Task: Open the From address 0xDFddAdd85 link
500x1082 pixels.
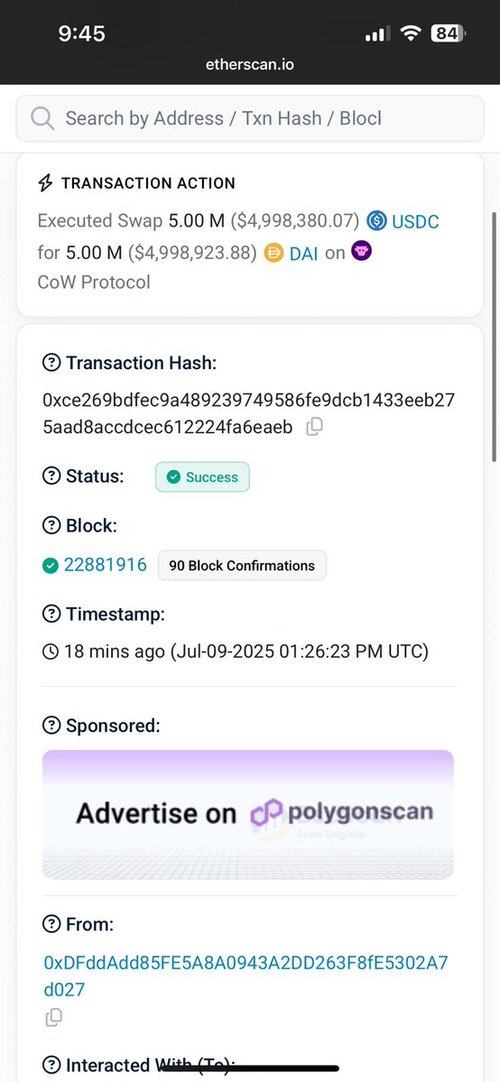Action: click(x=246, y=976)
